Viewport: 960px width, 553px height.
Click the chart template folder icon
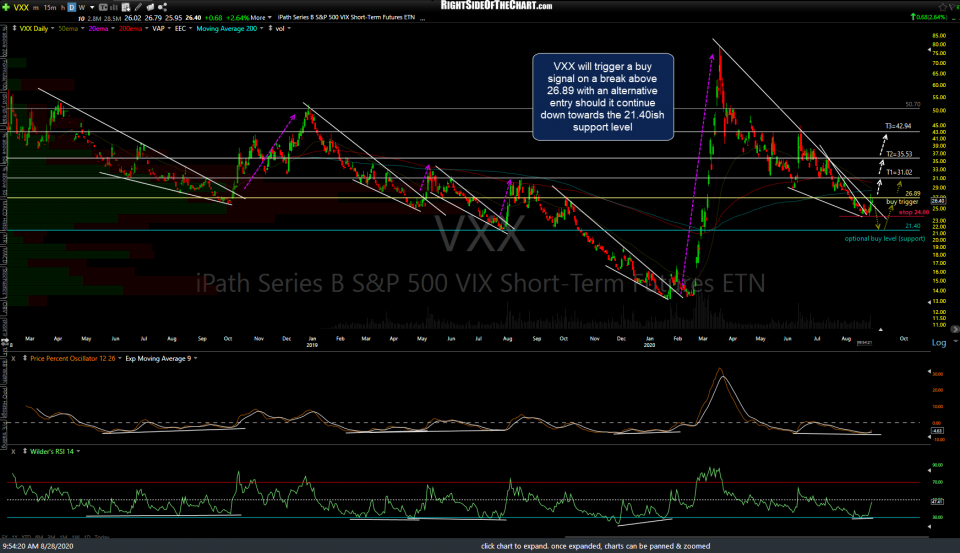[x=151, y=7]
